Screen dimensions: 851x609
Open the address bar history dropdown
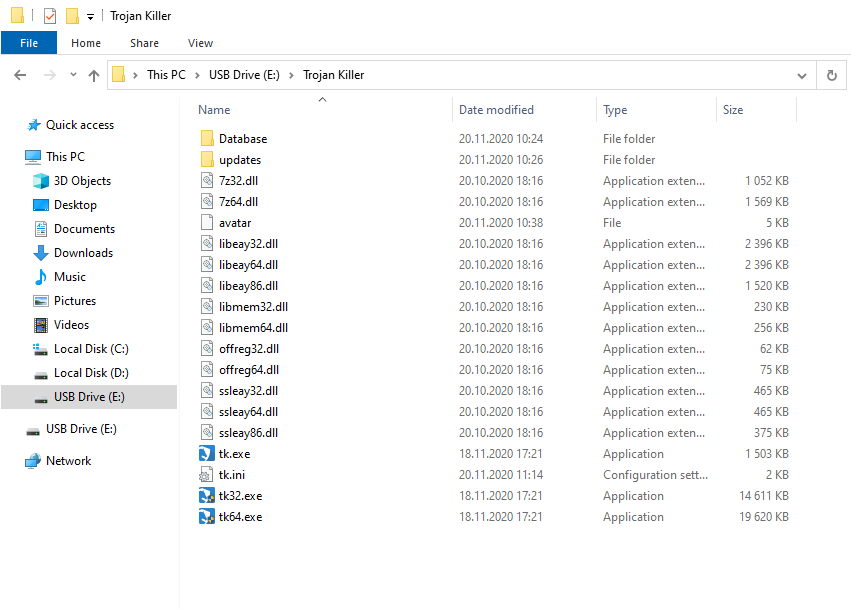click(x=801, y=74)
